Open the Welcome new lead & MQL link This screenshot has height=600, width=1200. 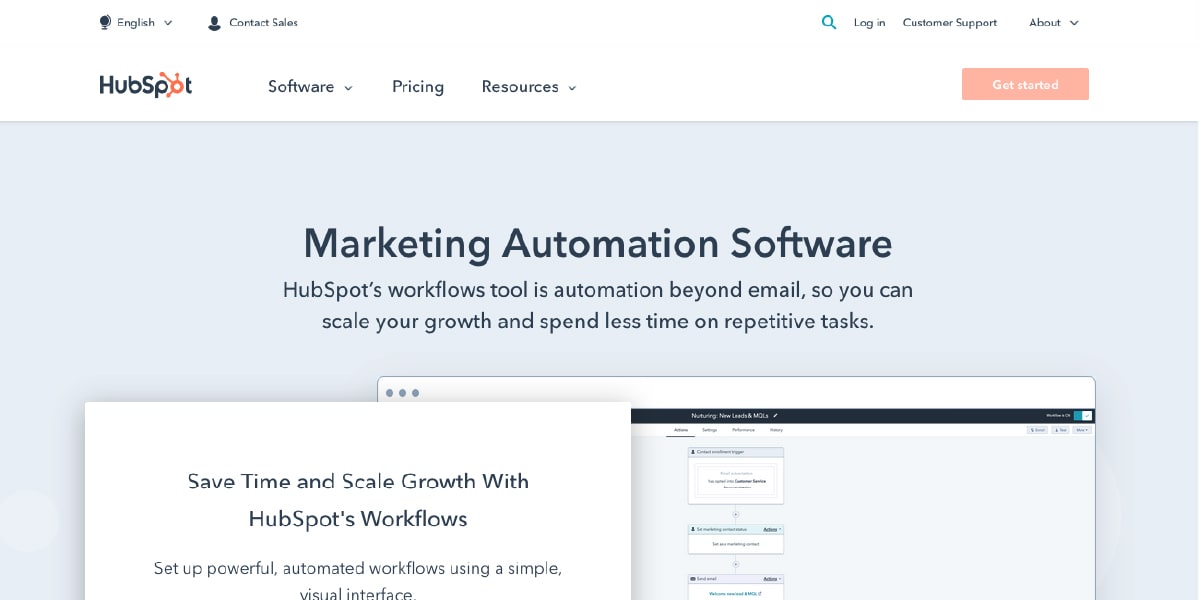click(735, 594)
